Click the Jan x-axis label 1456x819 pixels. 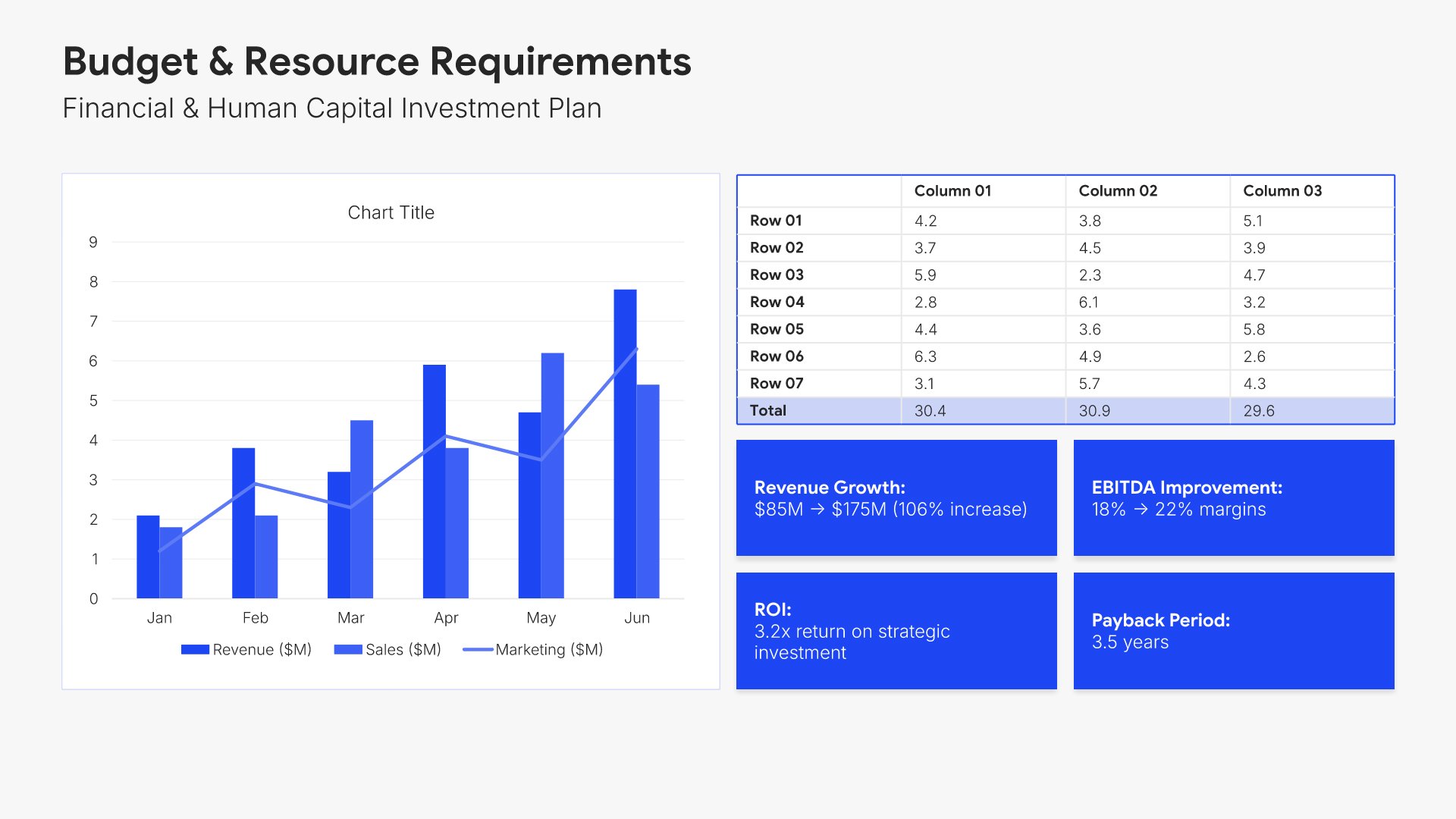[x=159, y=618]
